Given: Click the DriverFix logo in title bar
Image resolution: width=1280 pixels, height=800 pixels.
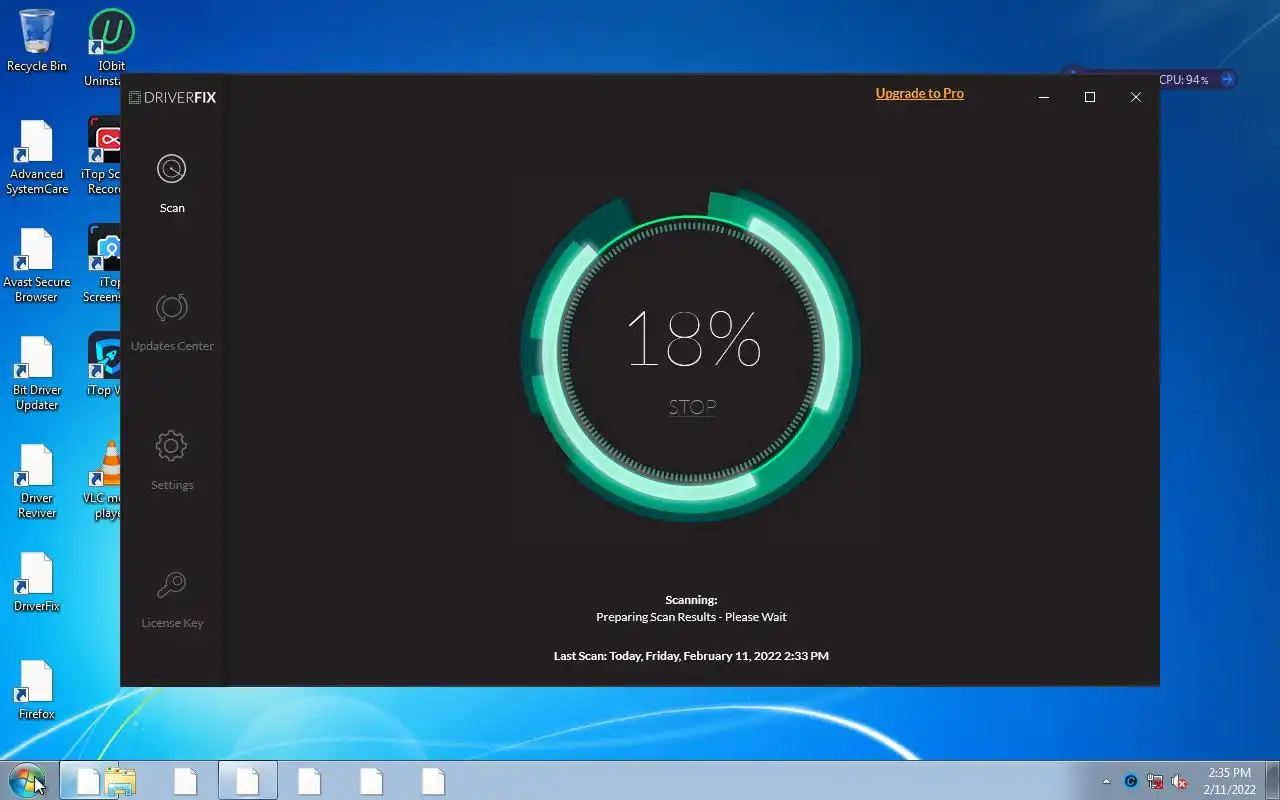Looking at the screenshot, I should coord(172,97).
